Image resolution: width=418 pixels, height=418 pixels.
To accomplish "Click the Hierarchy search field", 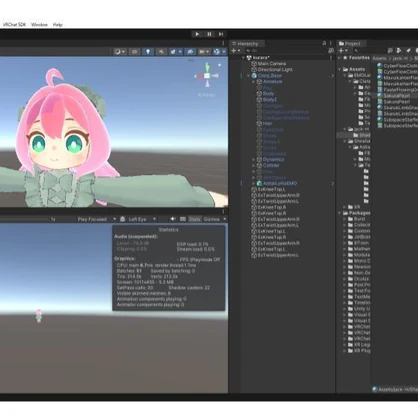I will click(x=285, y=51).
